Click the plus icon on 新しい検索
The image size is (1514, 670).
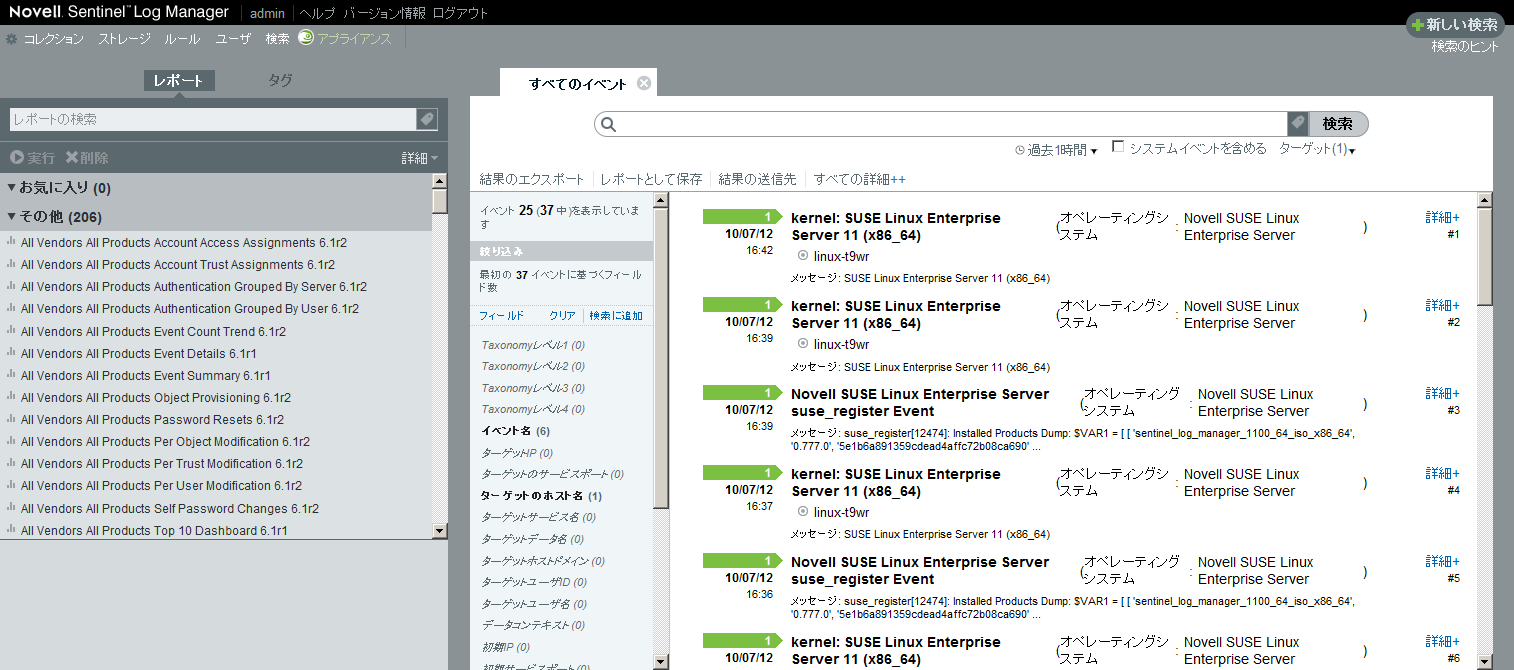(x=1417, y=25)
